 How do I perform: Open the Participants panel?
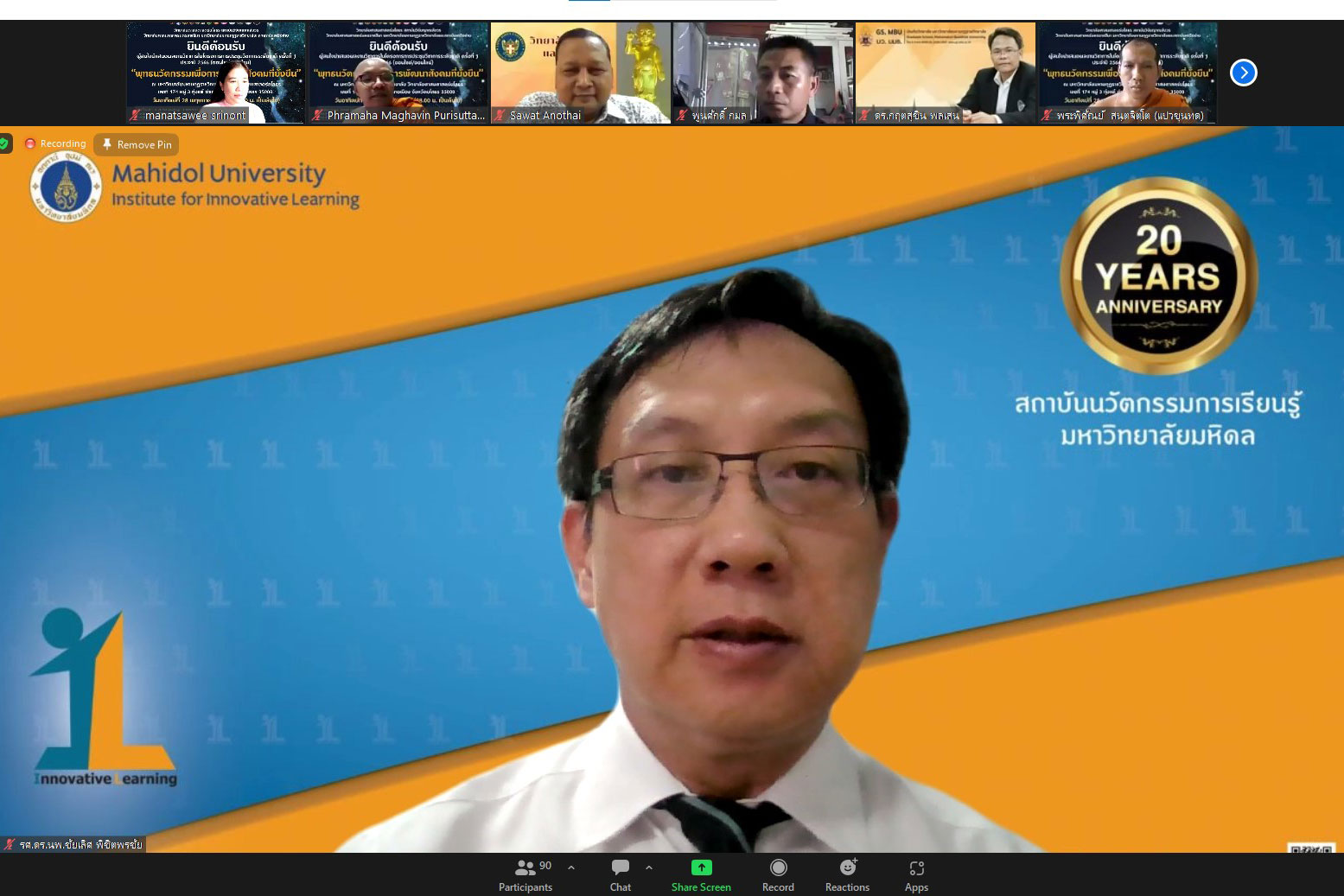525,874
